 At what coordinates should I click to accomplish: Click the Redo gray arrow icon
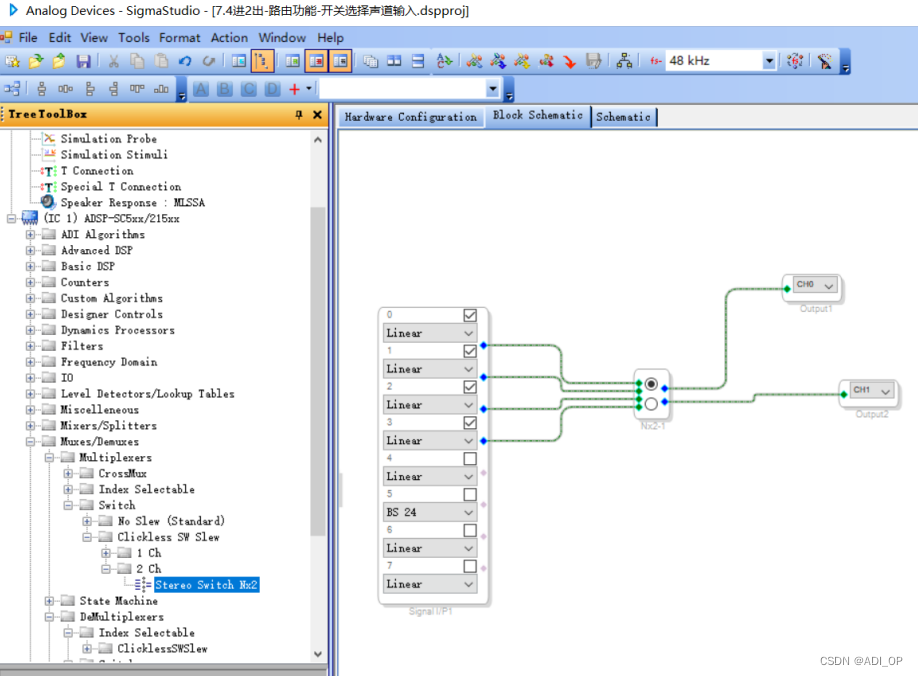pyautogui.click(x=208, y=61)
